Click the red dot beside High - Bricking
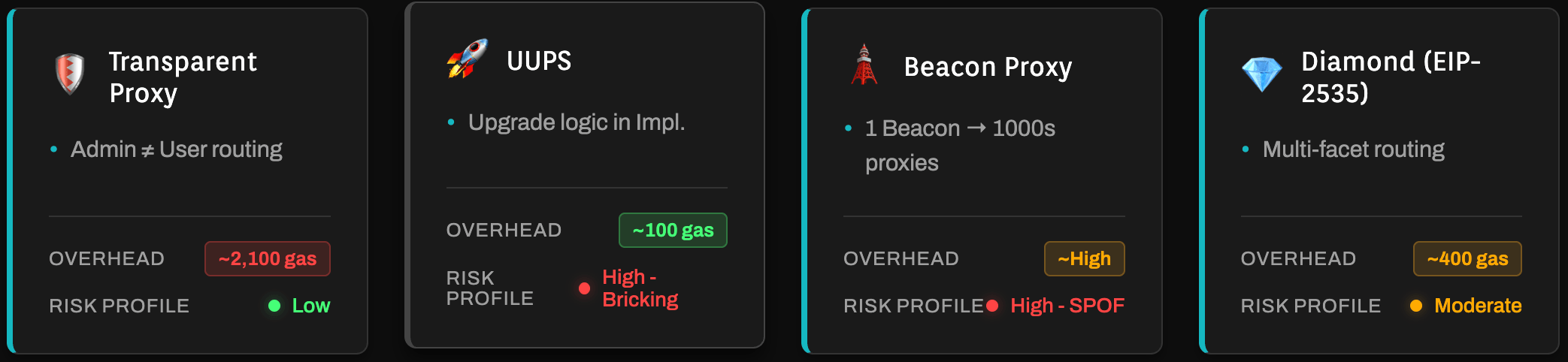This screenshot has width=1568, height=362. point(584,288)
